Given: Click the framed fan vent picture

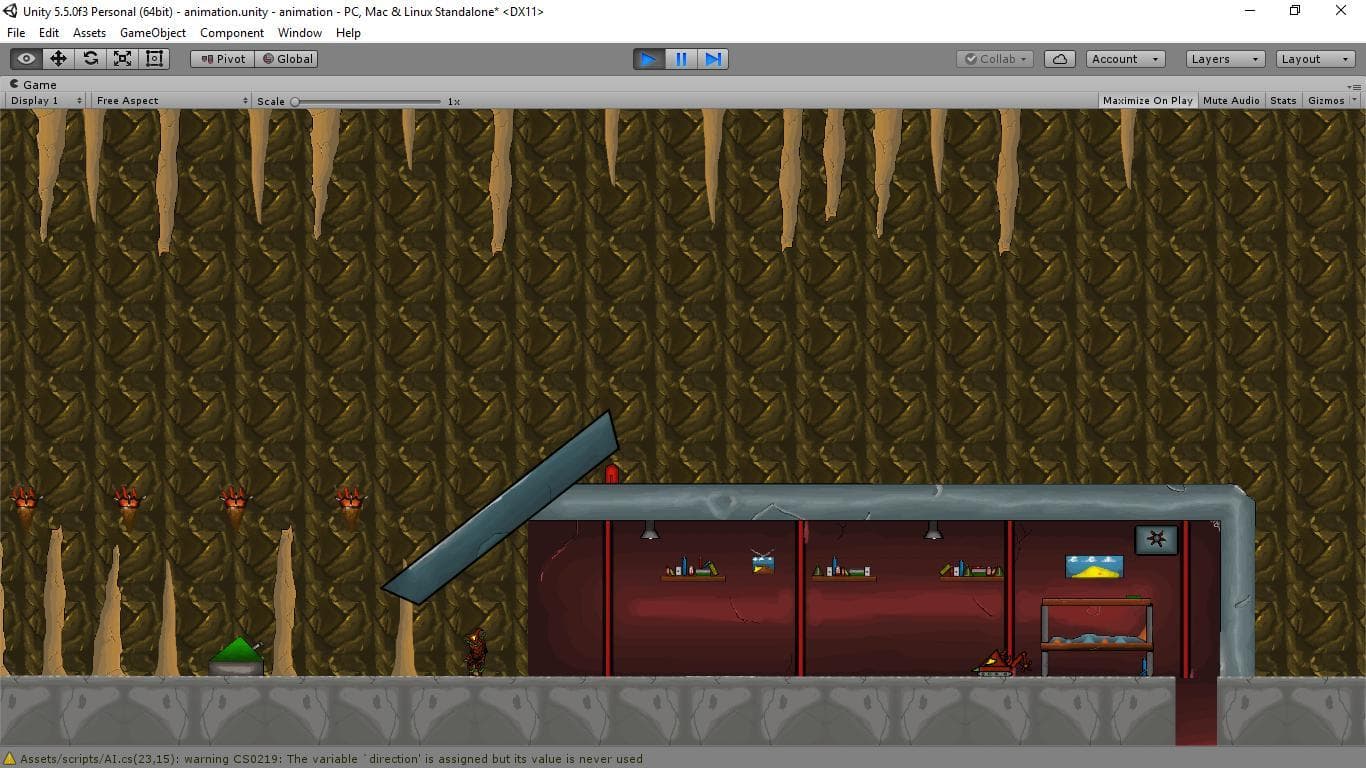Looking at the screenshot, I should click(x=1157, y=540).
